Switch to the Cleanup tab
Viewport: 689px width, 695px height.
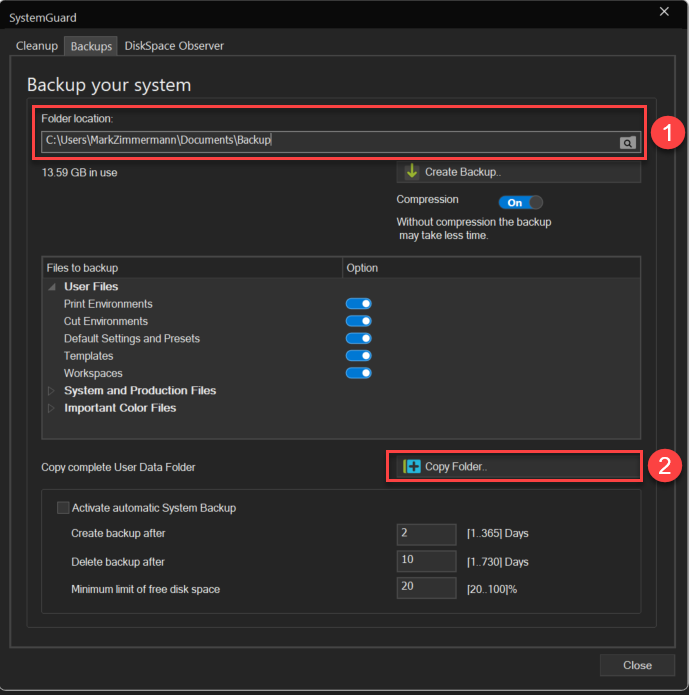pyautogui.click(x=37, y=46)
